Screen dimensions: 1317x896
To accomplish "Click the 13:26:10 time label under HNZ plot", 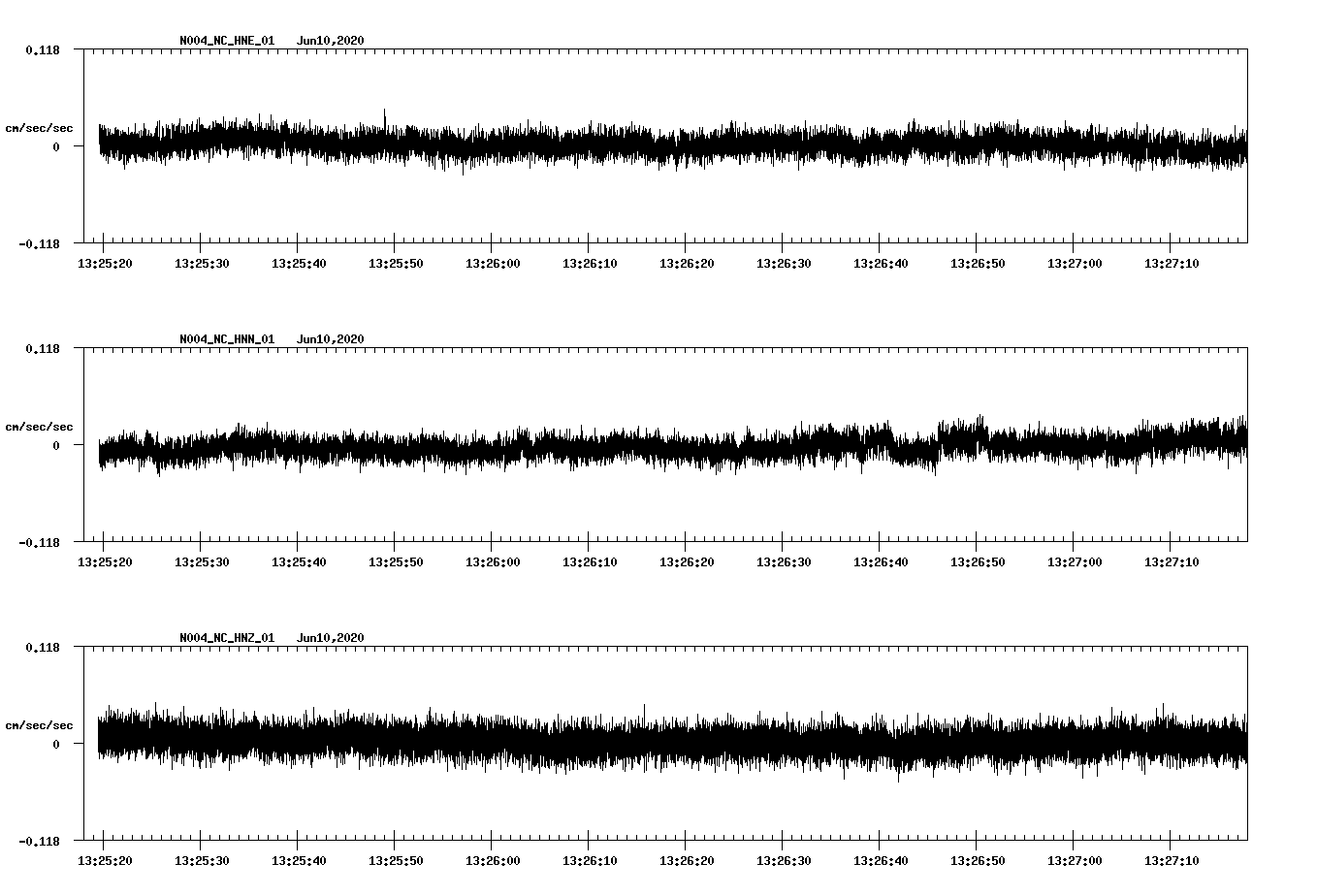I will (x=590, y=861).
